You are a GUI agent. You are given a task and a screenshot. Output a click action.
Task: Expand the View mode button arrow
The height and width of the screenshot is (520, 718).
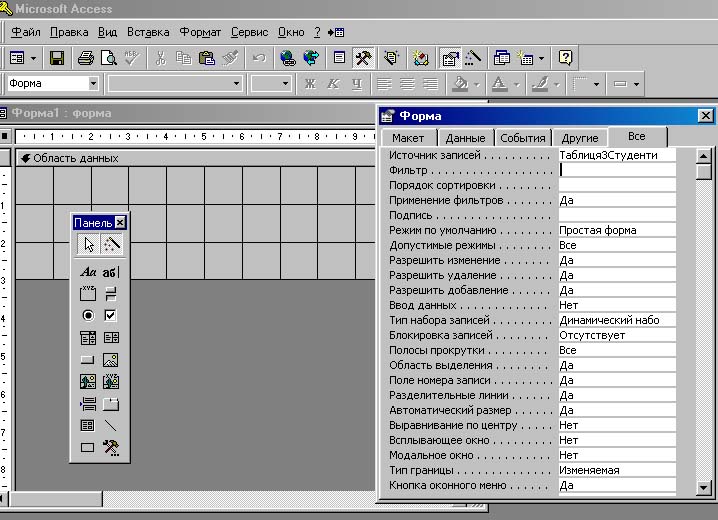click(x=33, y=58)
